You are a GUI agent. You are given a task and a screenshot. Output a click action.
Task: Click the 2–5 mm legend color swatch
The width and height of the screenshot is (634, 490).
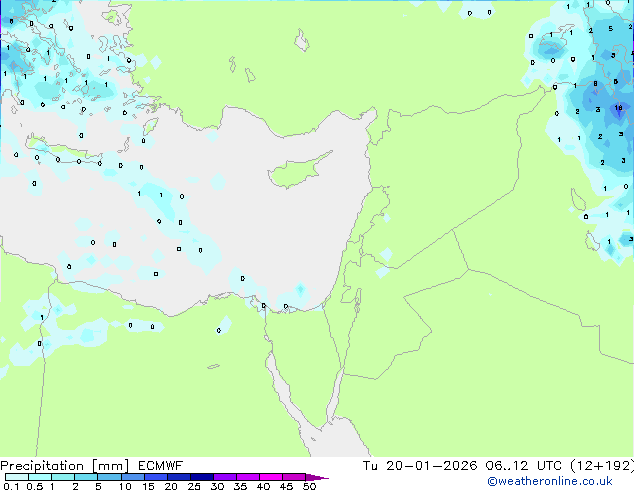(x=86, y=477)
